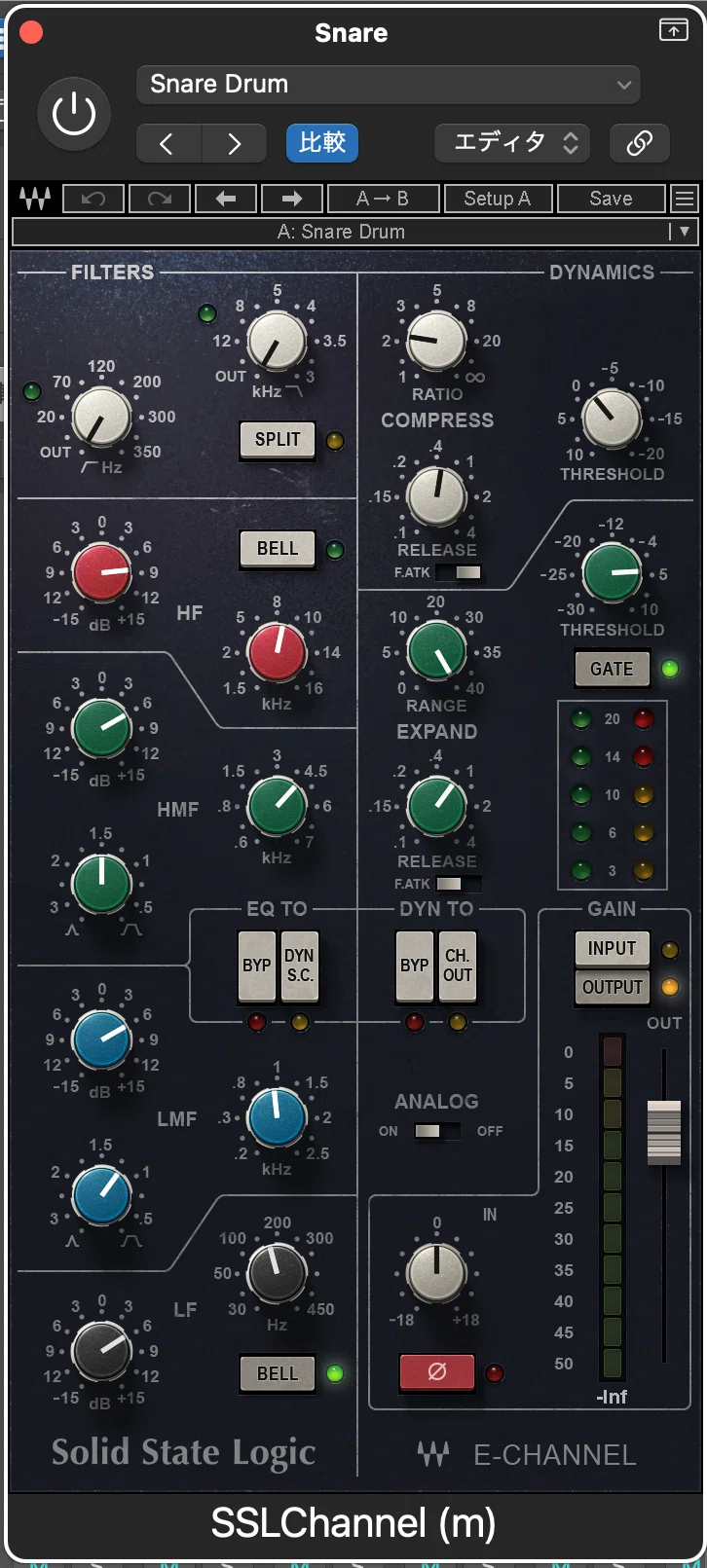Viewport: 707px width, 1568px height.
Task: Toggle the filters SPLIT button
Action: (x=279, y=440)
